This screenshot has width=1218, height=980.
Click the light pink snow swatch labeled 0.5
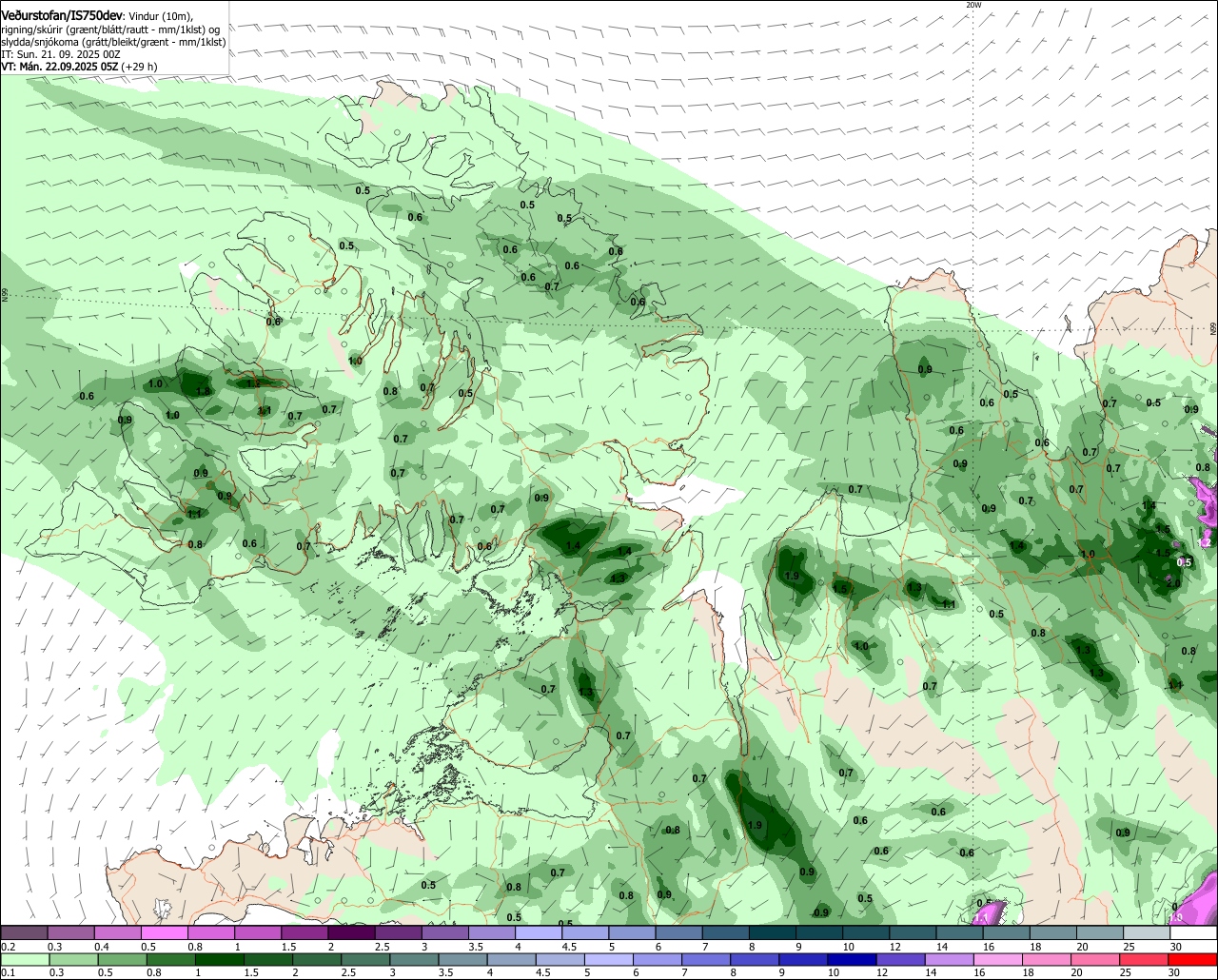click(x=164, y=932)
